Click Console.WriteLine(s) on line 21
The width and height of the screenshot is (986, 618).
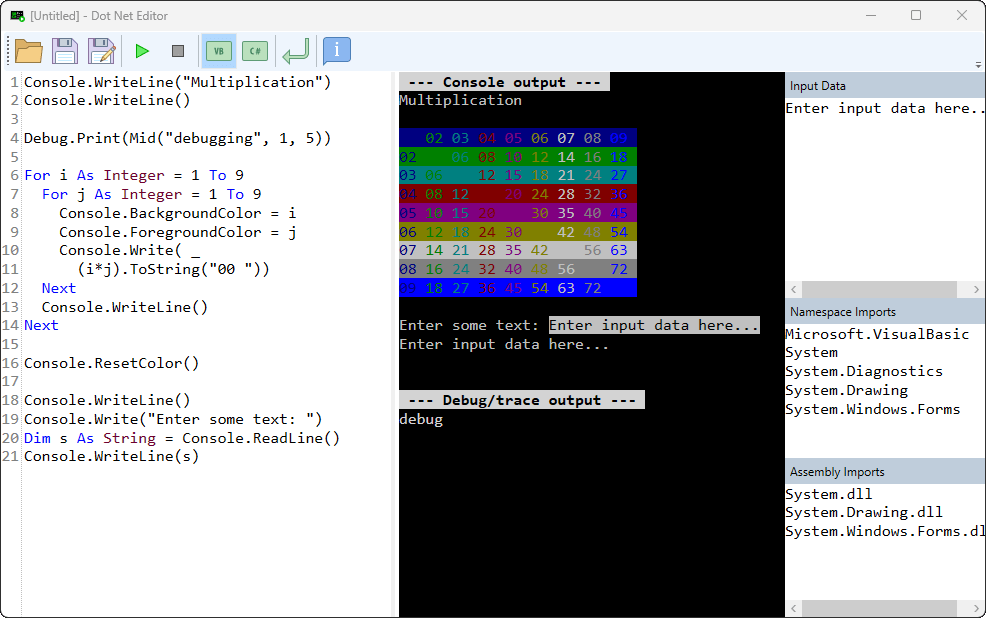point(111,456)
